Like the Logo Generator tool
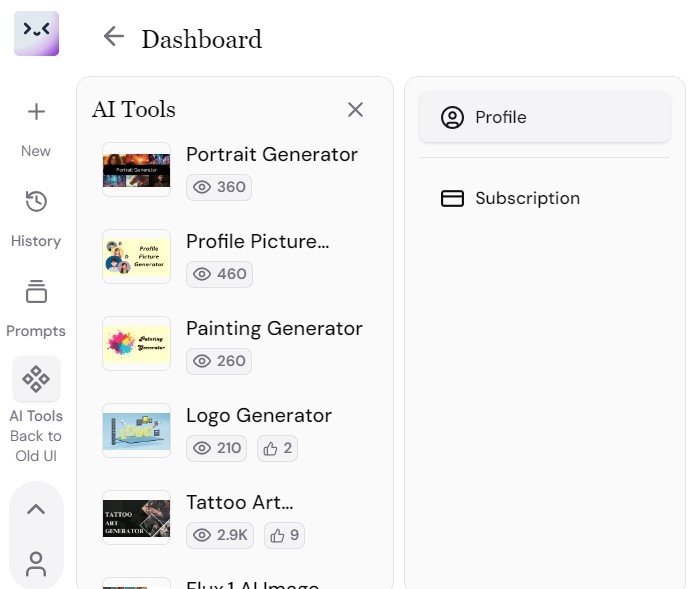Viewport: 695px width, 589px height. pyautogui.click(x=277, y=448)
